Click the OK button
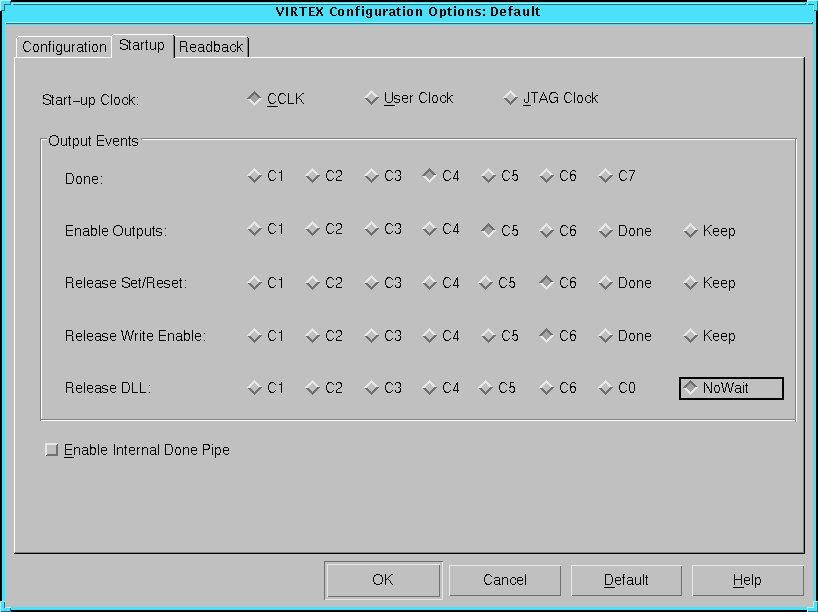This screenshot has width=818, height=612. [x=383, y=580]
